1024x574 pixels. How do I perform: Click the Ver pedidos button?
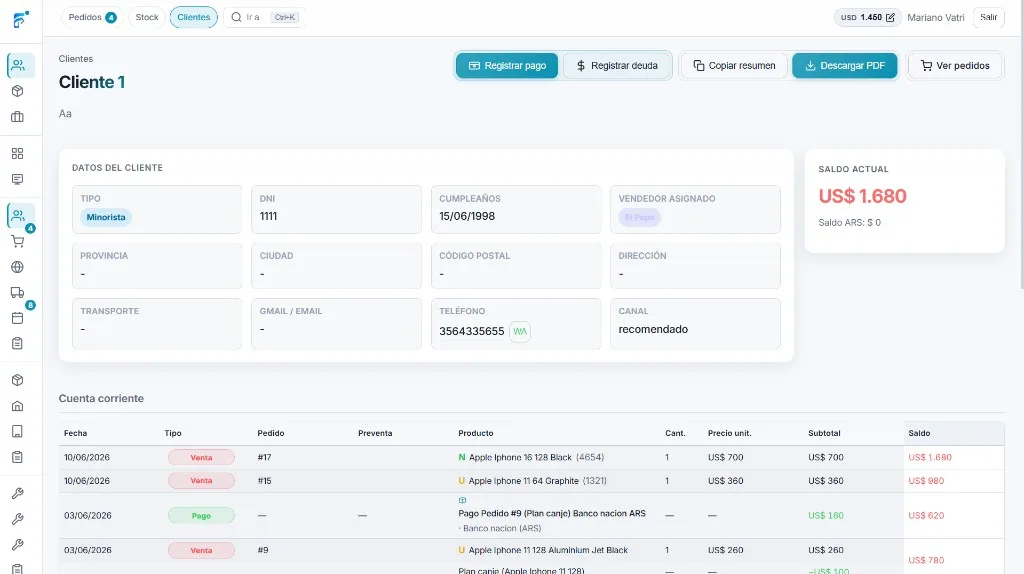coord(955,65)
